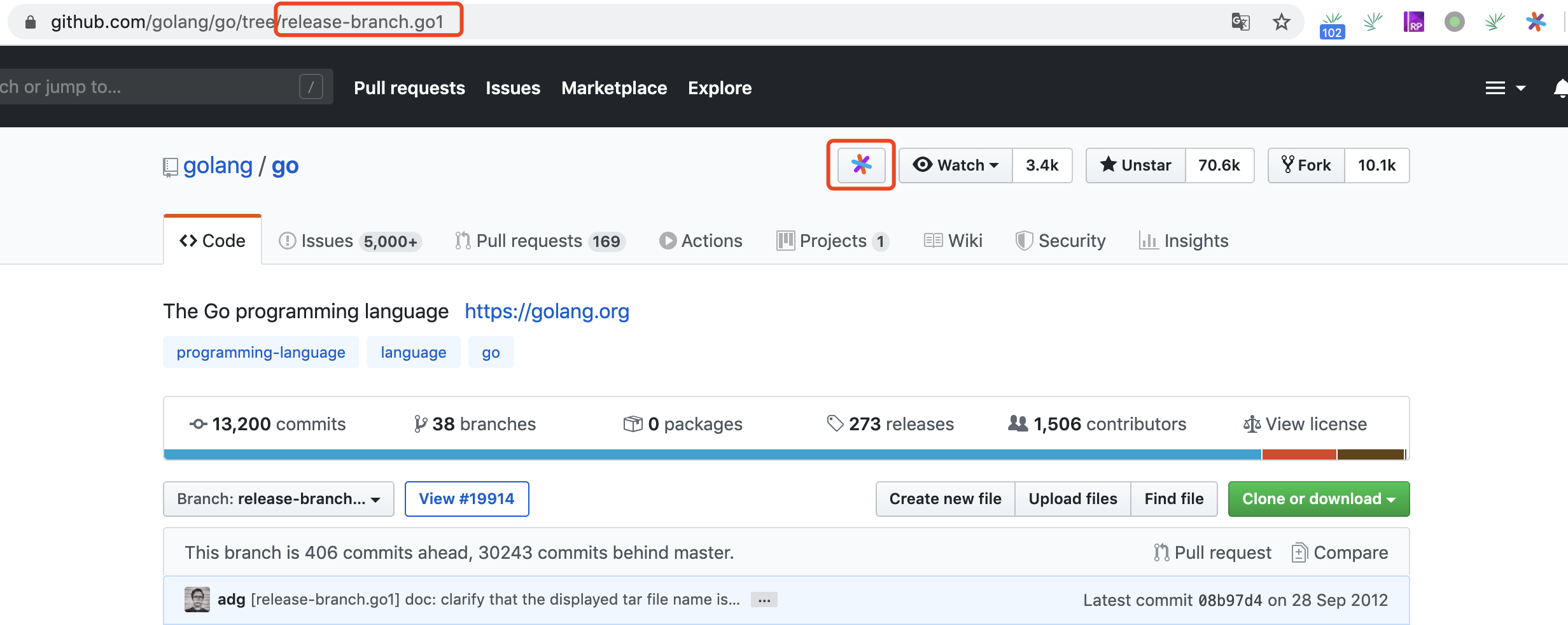
Task: Open the go repository name link
Action: 285,165
